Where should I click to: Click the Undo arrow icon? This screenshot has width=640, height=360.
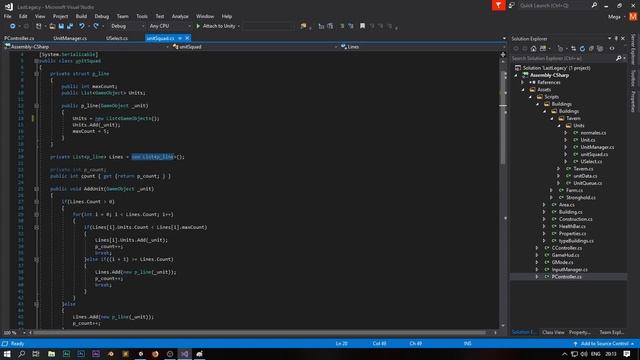pos(82,26)
